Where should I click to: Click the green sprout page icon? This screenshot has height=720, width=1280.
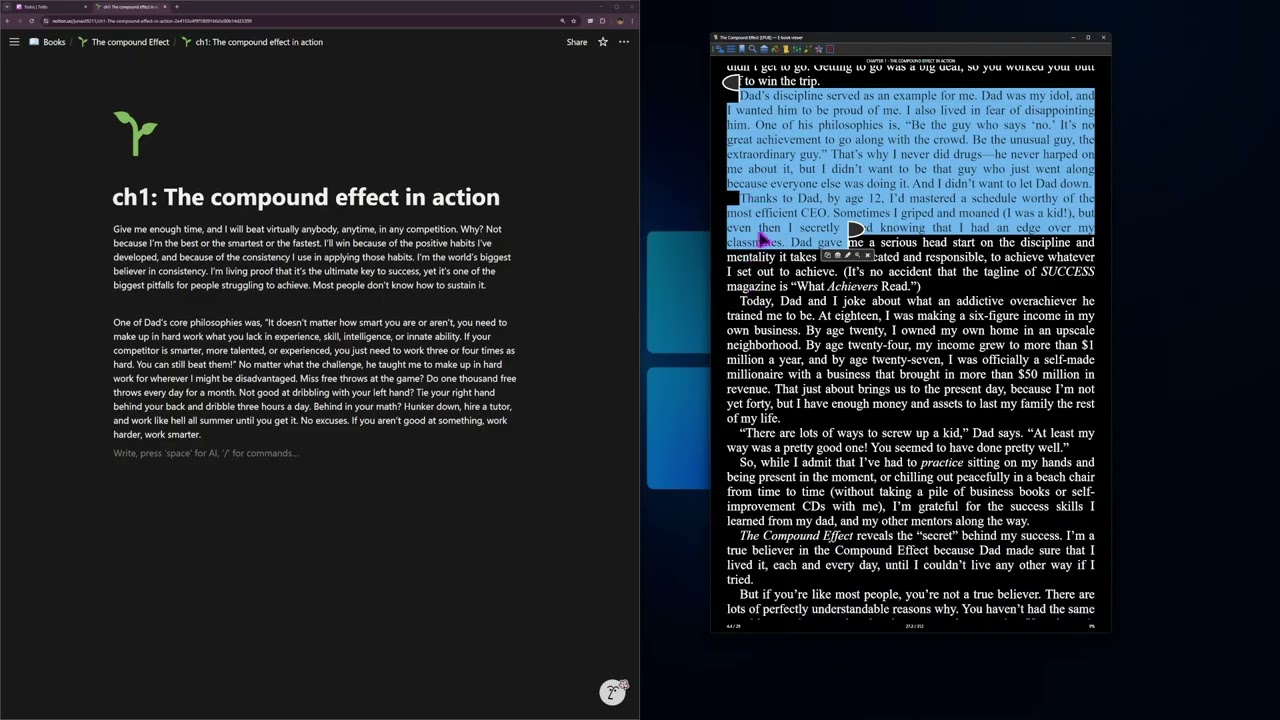pyautogui.click(x=136, y=133)
